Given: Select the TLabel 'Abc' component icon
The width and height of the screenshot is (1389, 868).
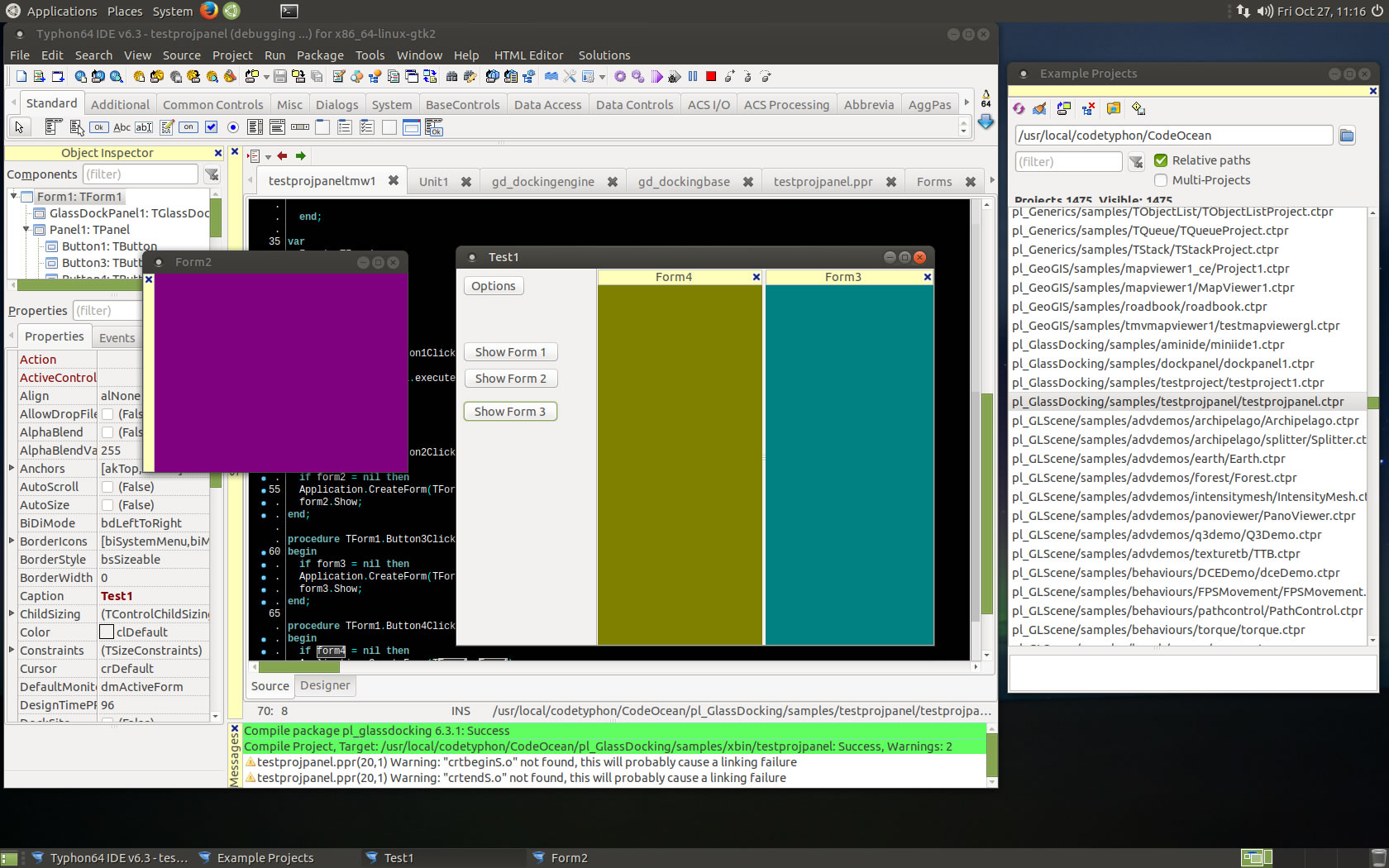Looking at the screenshot, I should [122, 127].
